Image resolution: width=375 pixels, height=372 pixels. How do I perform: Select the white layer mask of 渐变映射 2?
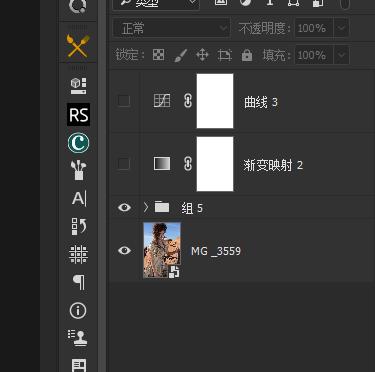(x=215, y=164)
